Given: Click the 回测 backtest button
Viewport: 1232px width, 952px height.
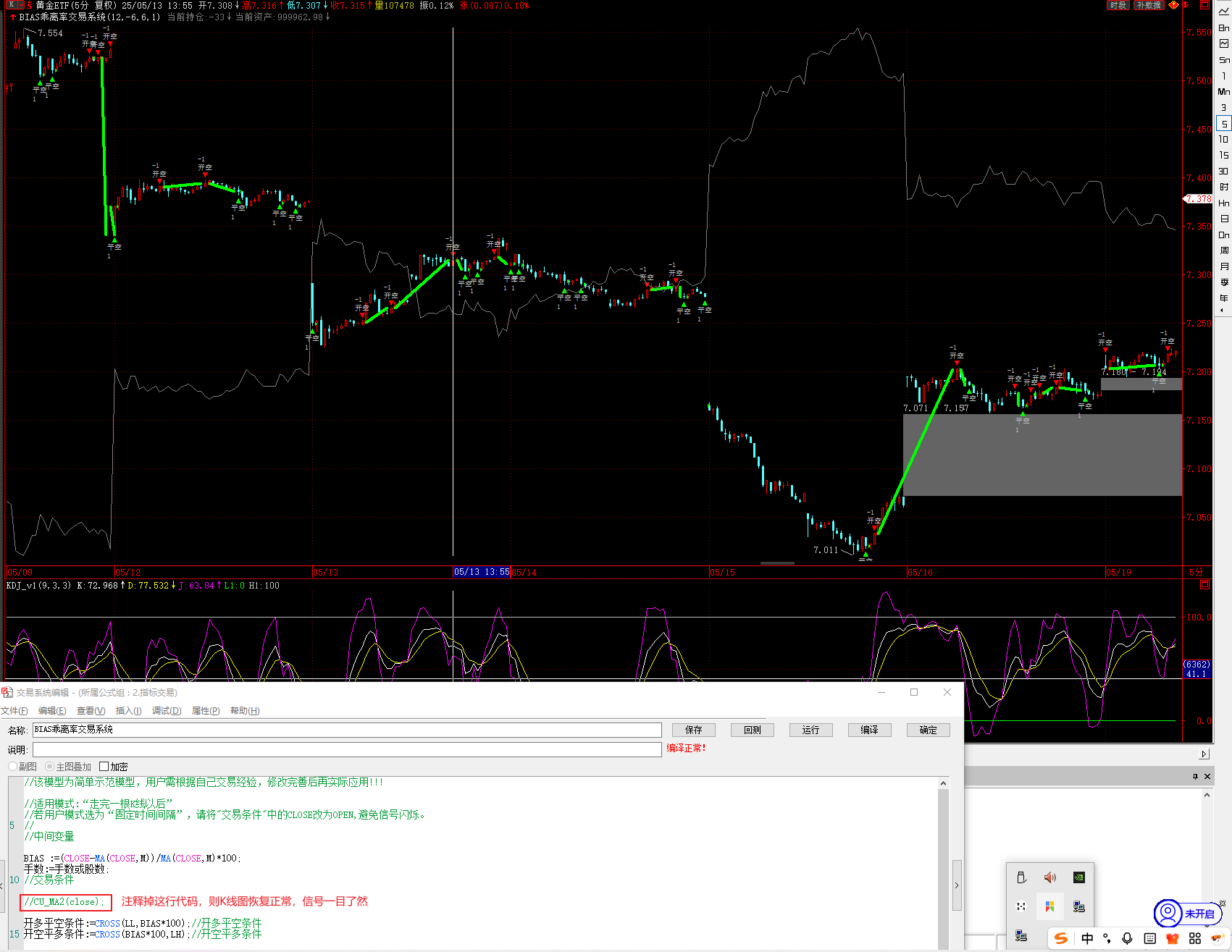Looking at the screenshot, I should pyautogui.click(x=752, y=730).
